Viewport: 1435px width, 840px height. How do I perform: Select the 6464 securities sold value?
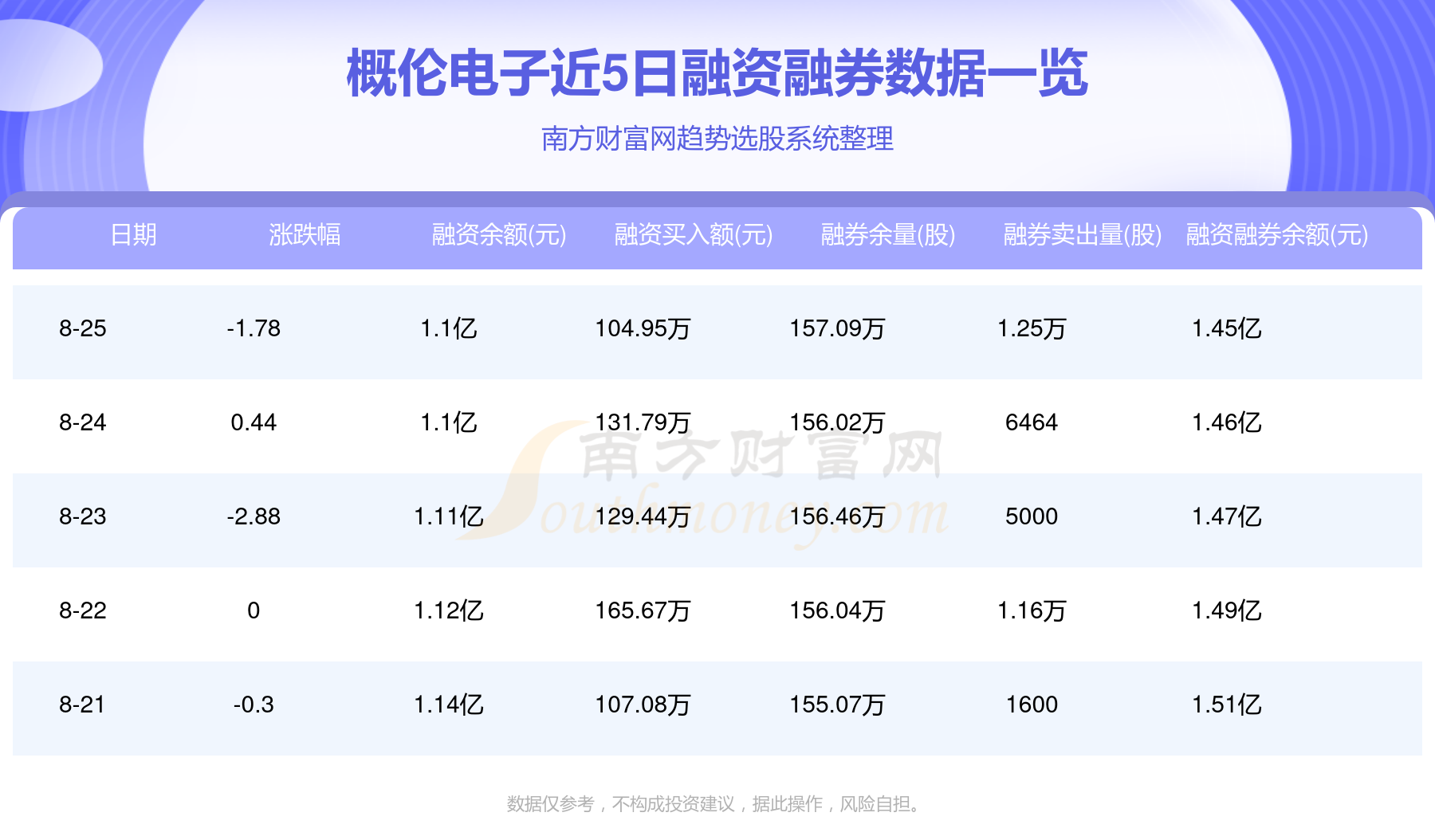coord(1032,422)
